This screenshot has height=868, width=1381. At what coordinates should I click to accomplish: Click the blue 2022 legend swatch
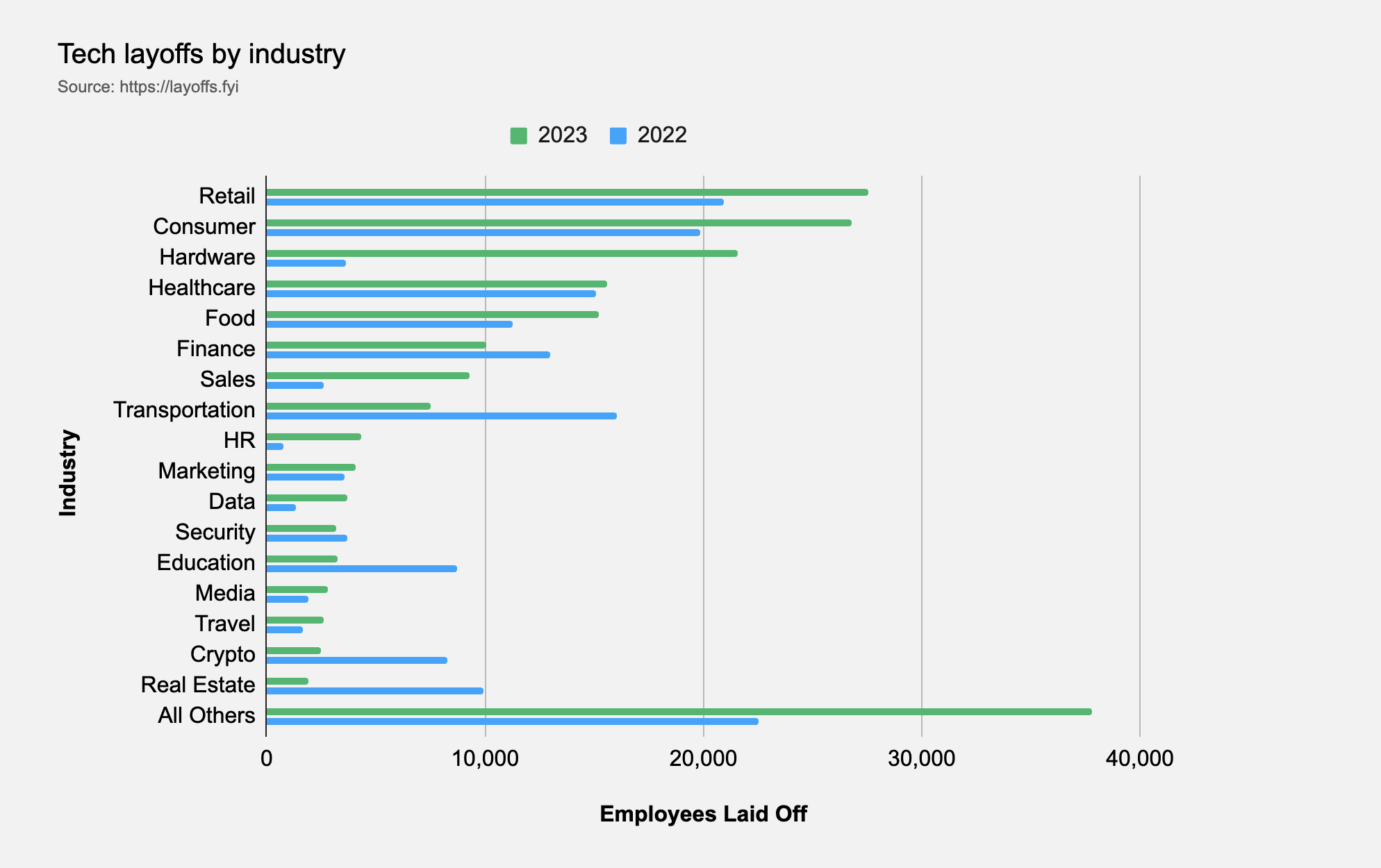point(618,135)
